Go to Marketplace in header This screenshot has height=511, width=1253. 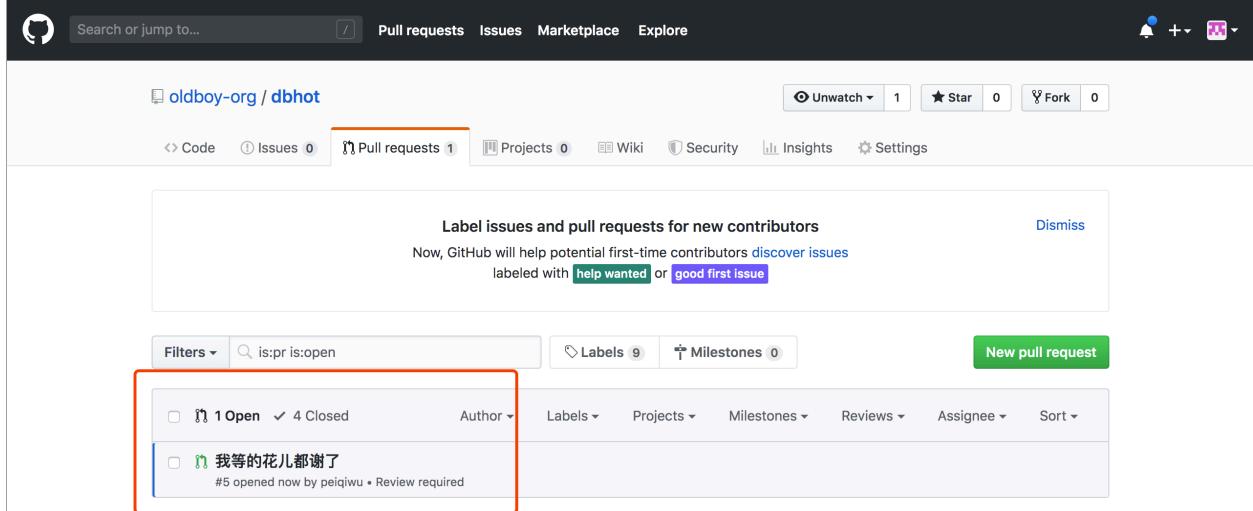(x=580, y=30)
